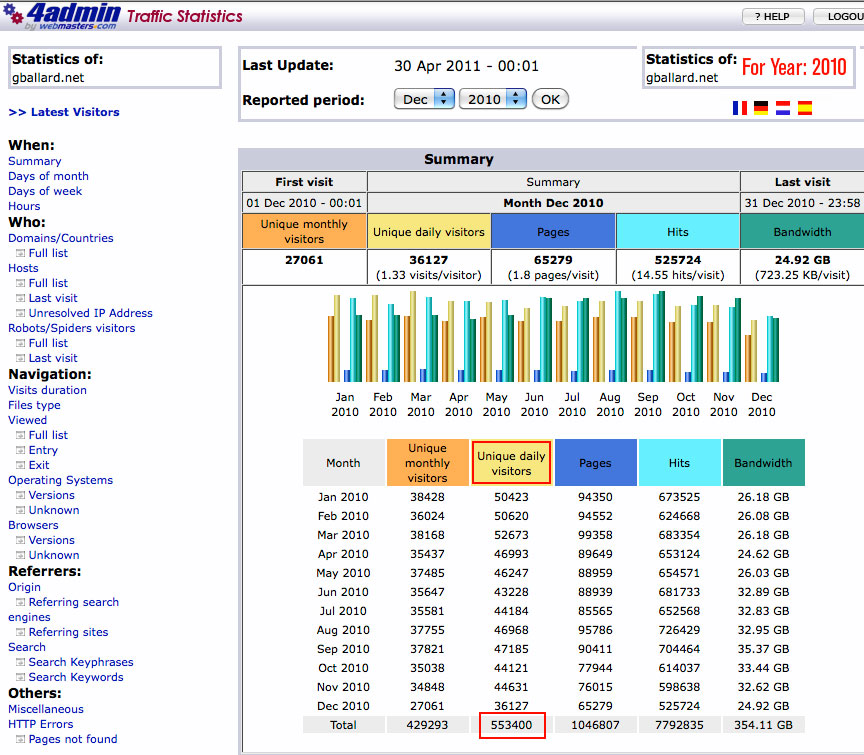Screen dimensions: 864x755
Task: Open the Dec month dropdown
Action: click(x=425, y=99)
